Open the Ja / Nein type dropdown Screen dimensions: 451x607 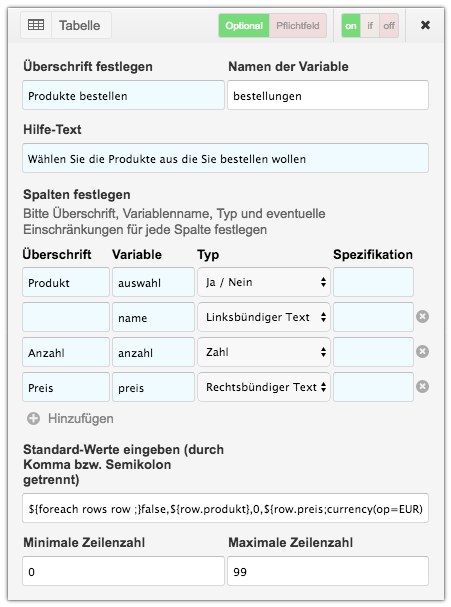click(264, 282)
